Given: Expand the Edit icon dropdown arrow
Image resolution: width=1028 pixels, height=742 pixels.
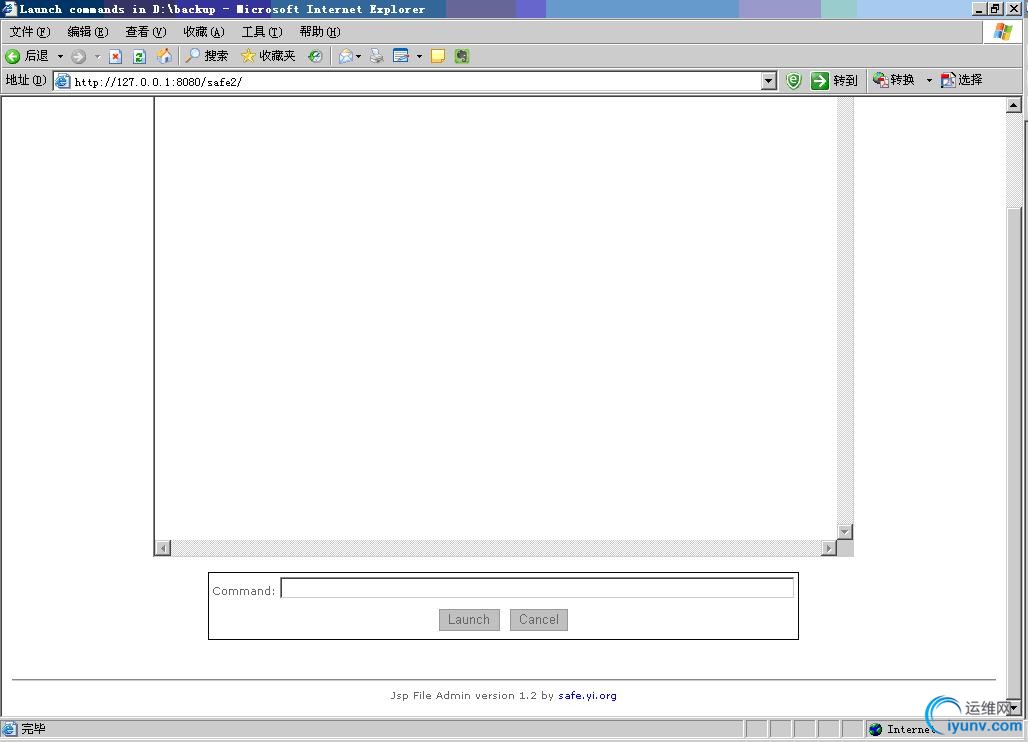Looking at the screenshot, I should pyautogui.click(x=420, y=56).
